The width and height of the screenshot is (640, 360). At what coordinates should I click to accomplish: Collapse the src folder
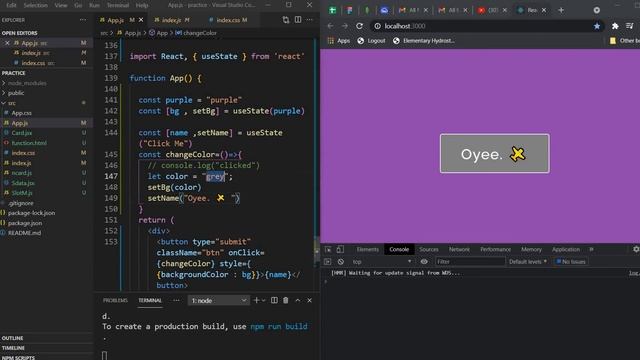(12, 103)
